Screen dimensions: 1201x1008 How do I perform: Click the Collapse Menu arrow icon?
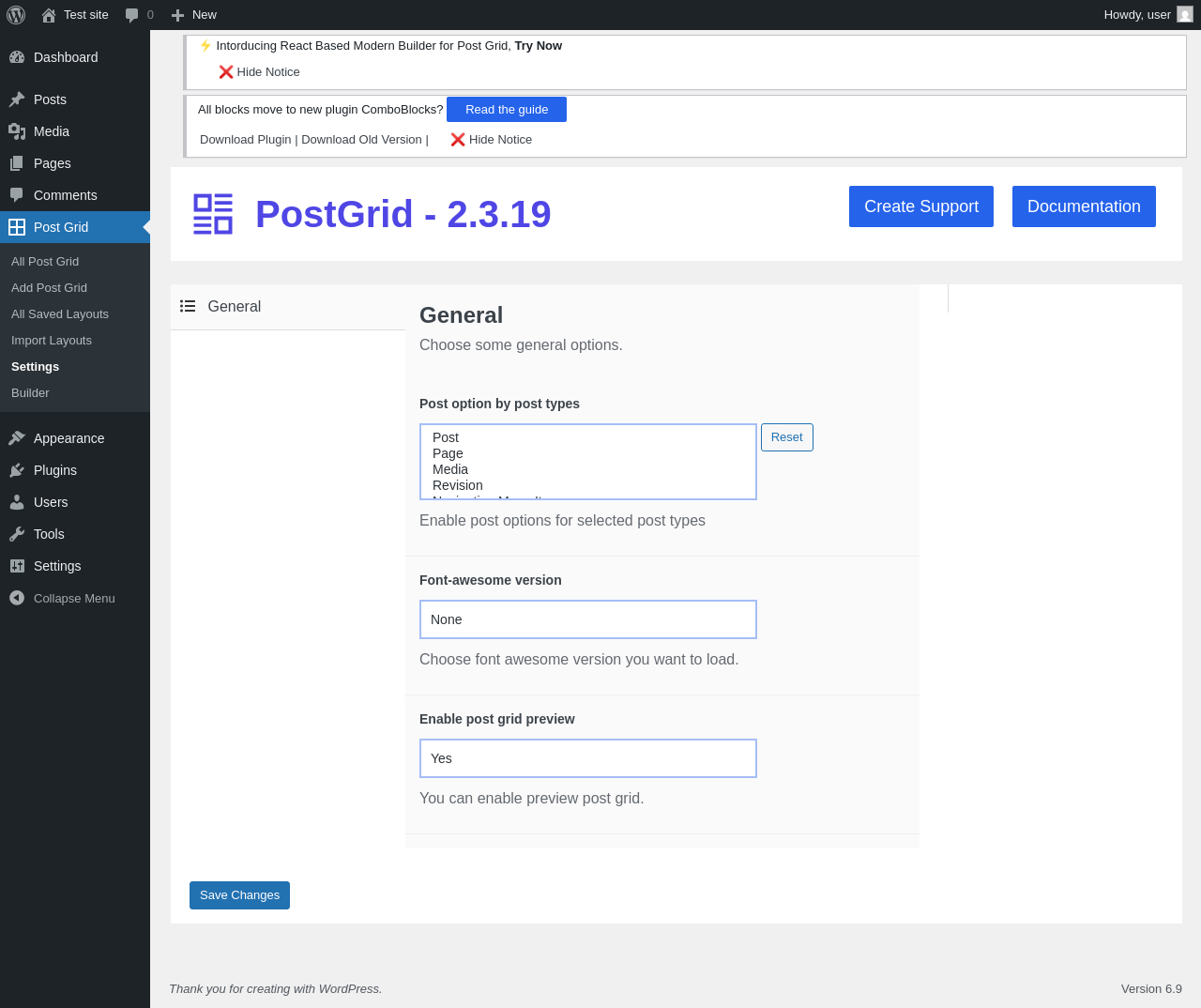(x=17, y=598)
